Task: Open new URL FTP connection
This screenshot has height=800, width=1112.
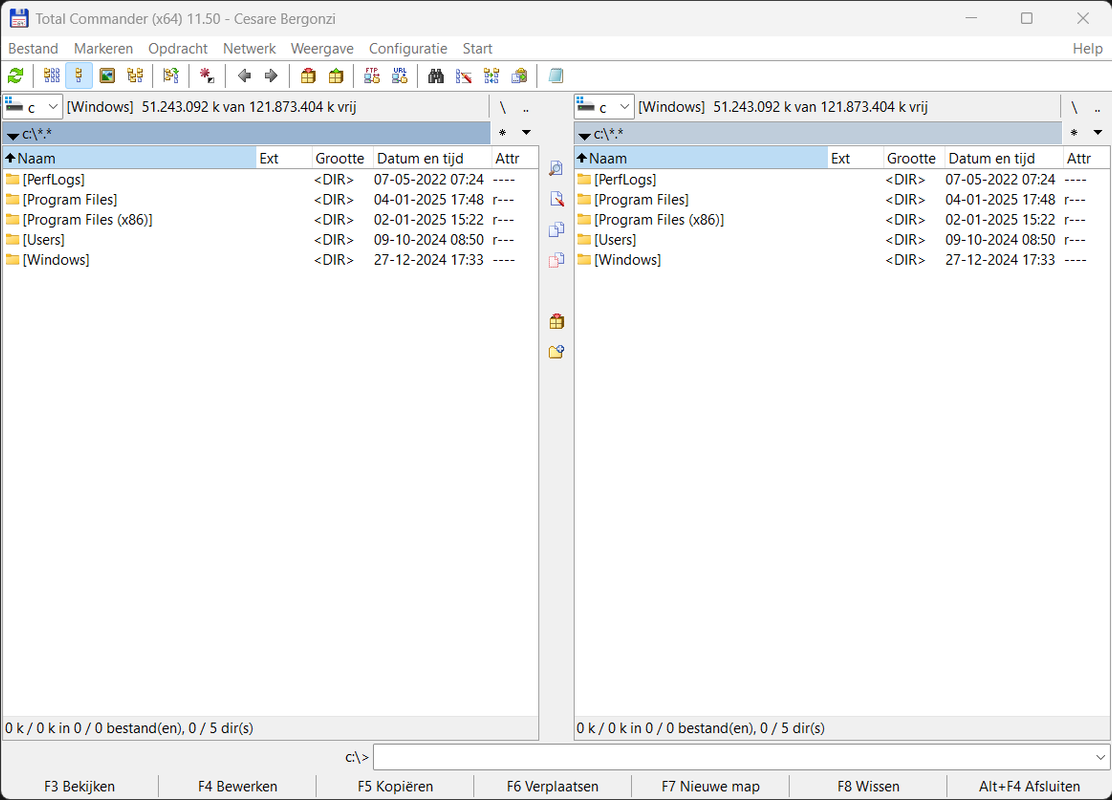Action: pos(400,76)
